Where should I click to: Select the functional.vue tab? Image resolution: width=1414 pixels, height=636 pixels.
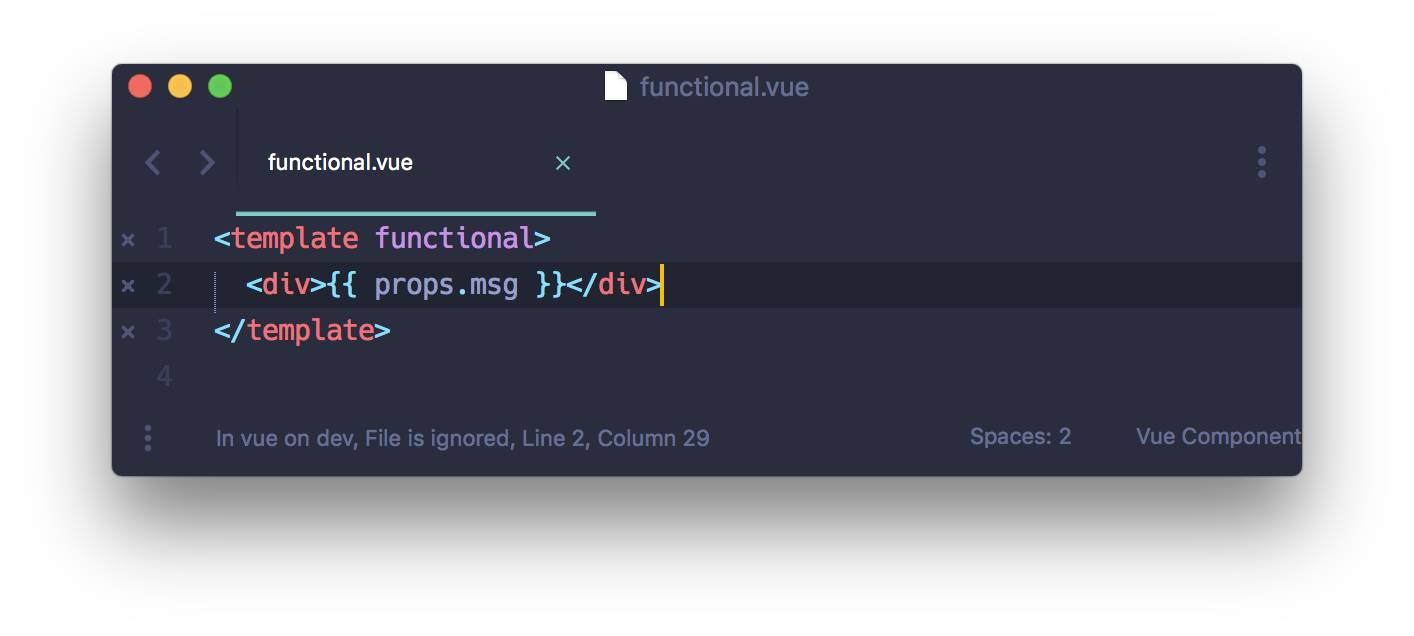pos(340,163)
